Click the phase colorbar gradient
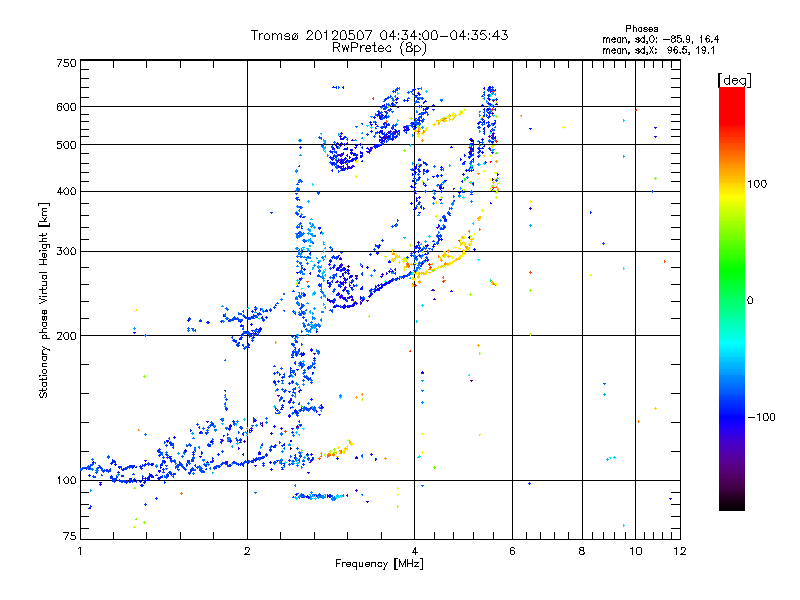This screenshot has height=600, width=800. point(732,298)
